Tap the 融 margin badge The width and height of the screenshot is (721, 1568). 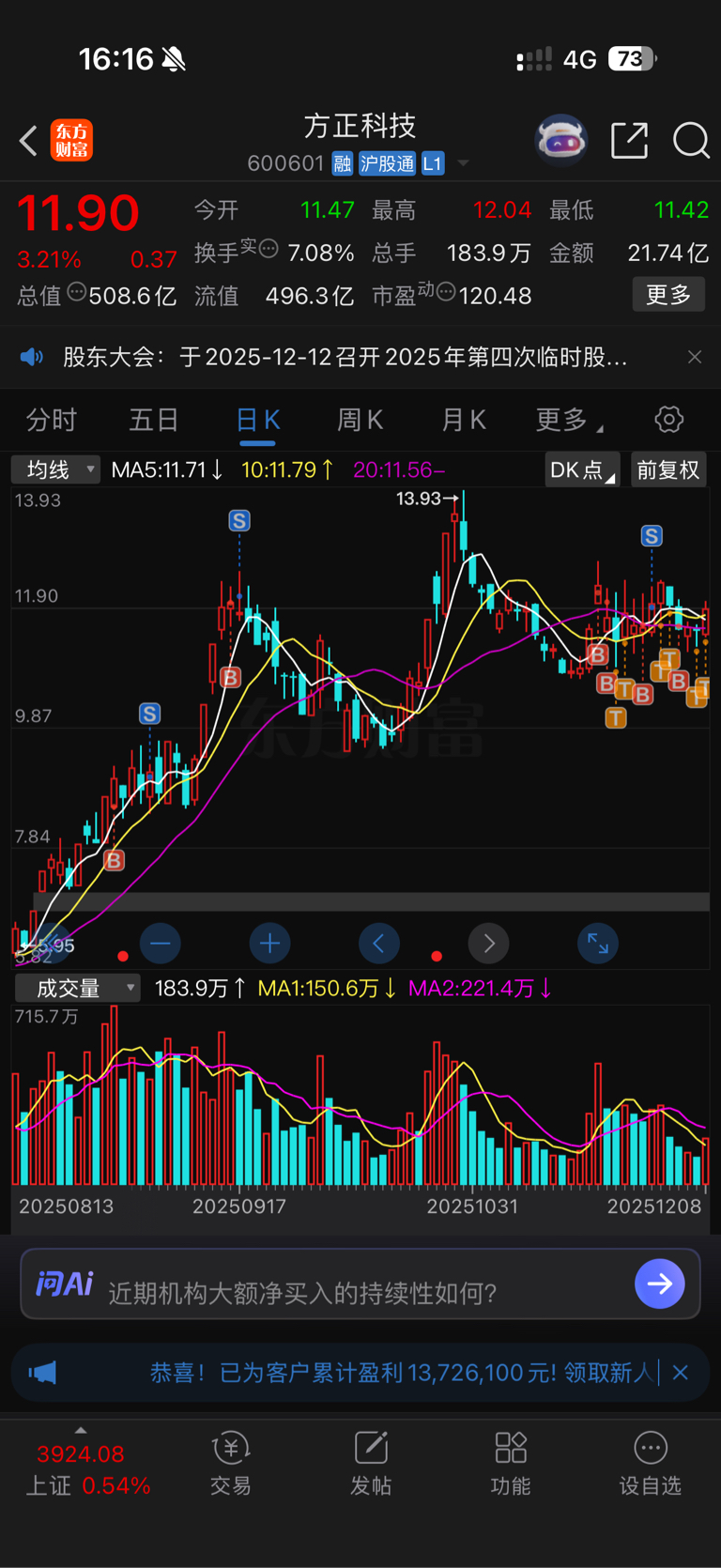click(343, 163)
